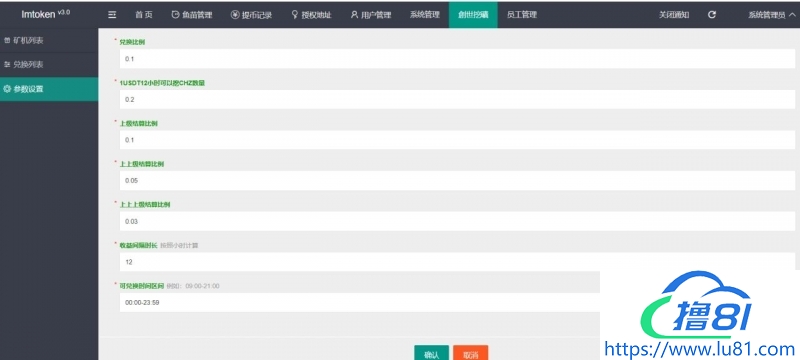
Task: Expand the 系统管理员 user dropdown
Action: coord(771,15)
